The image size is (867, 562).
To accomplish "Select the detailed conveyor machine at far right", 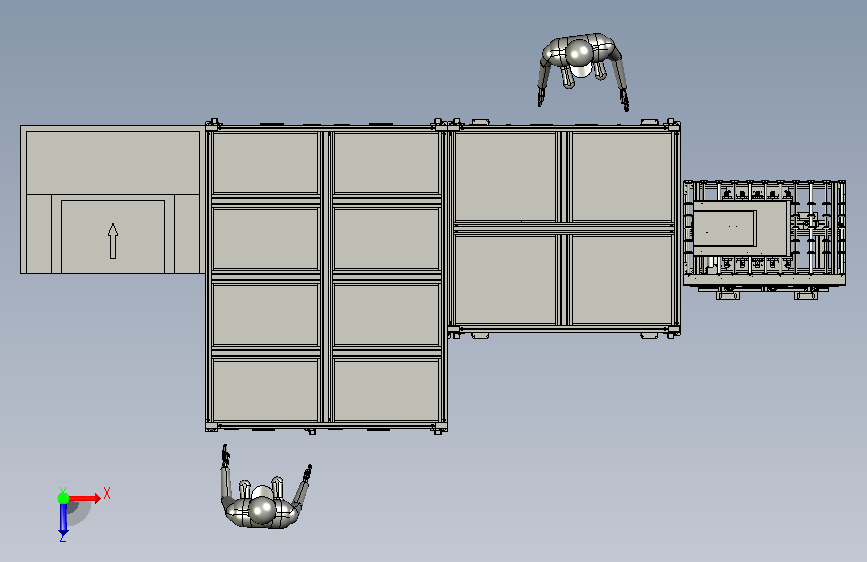I will coord(764,240).
